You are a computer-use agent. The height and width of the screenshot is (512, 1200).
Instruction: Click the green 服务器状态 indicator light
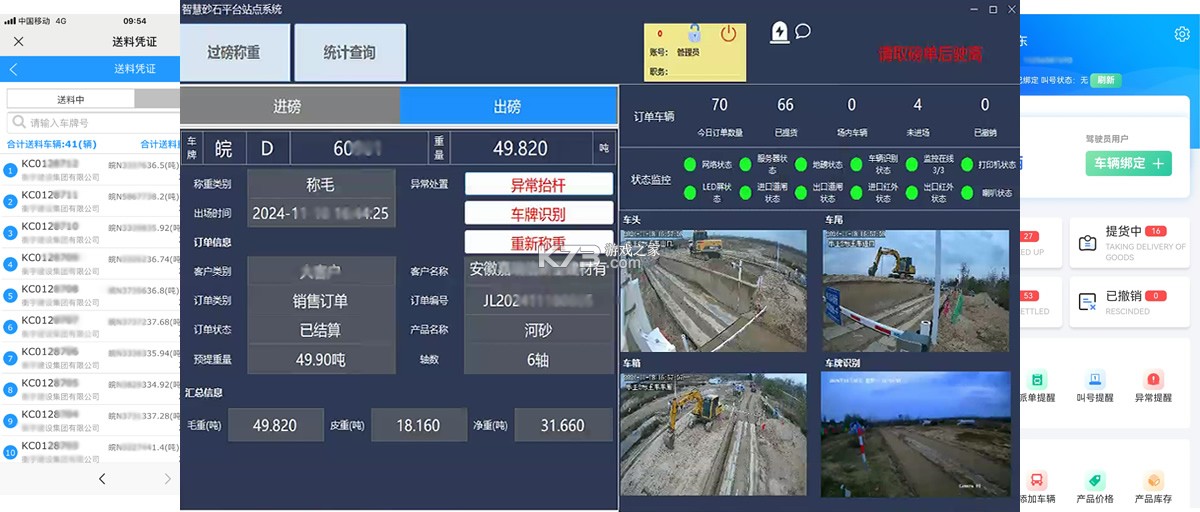[x=744, y=165]
